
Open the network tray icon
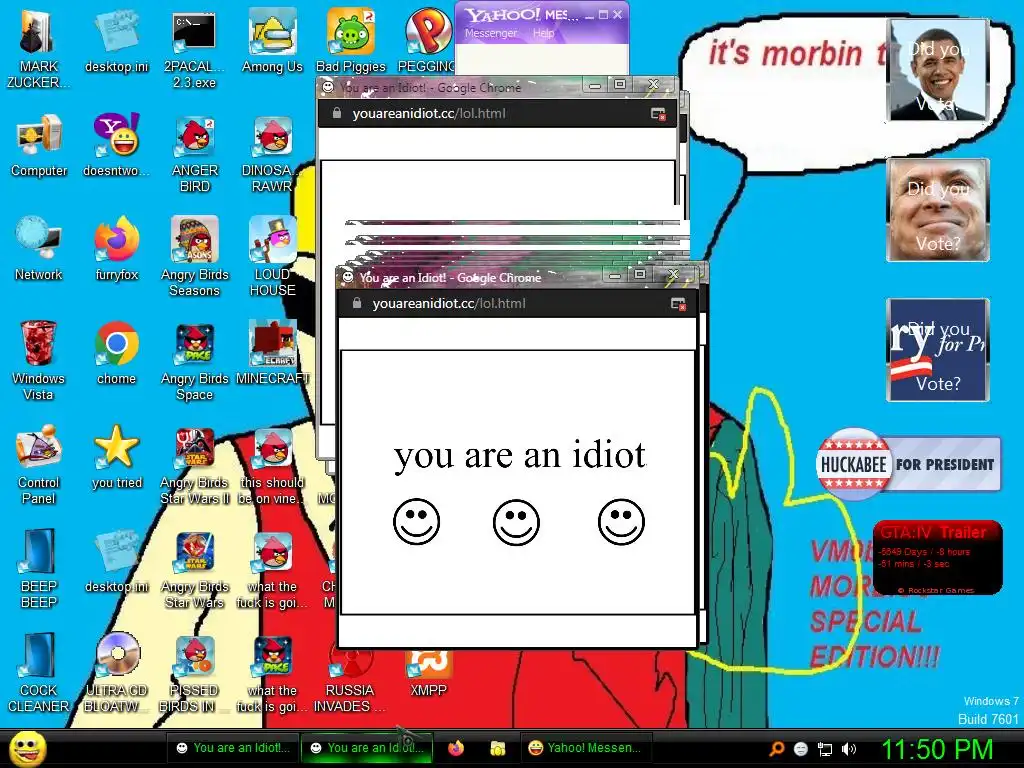tap(825, 749)
